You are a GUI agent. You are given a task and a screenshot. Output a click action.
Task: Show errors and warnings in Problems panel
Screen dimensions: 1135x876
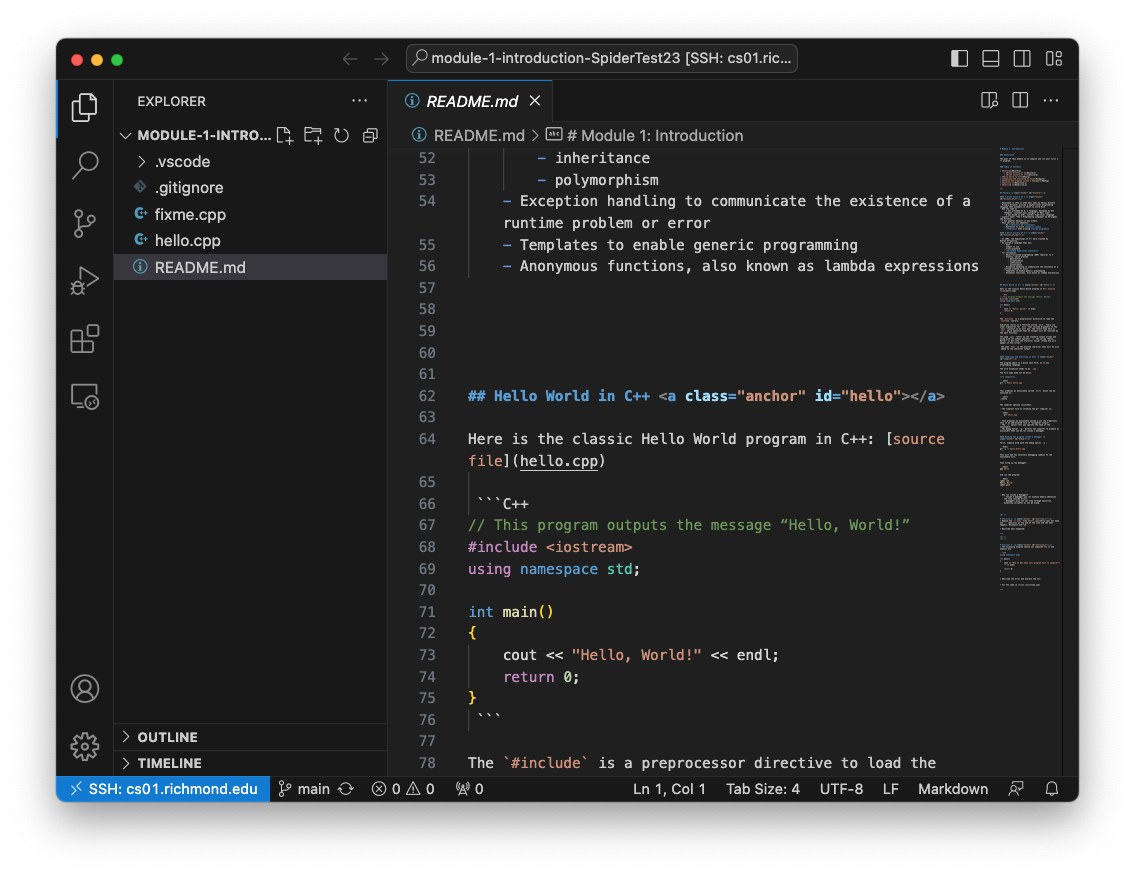click(403, 789)
